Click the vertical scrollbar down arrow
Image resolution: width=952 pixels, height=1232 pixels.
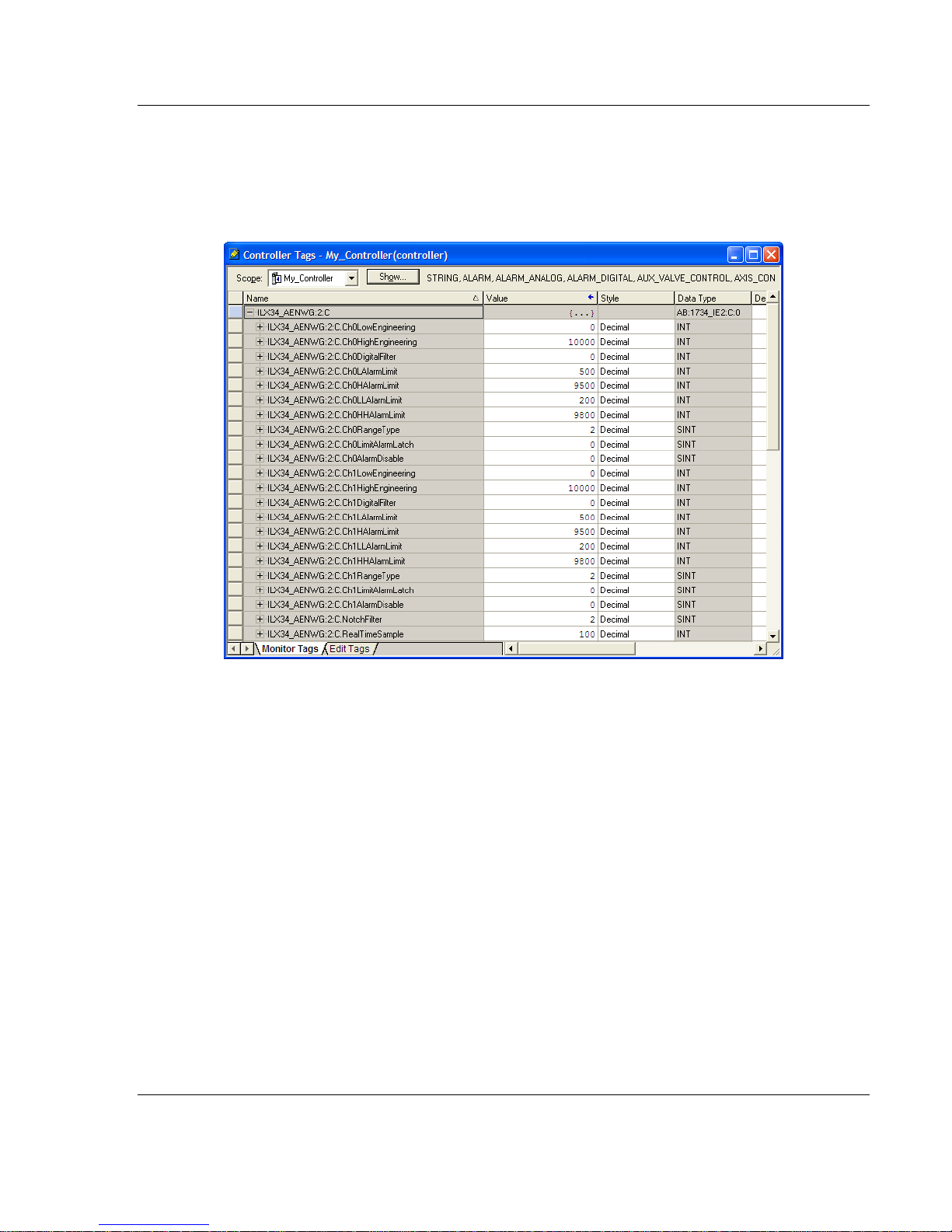(772, 636)
